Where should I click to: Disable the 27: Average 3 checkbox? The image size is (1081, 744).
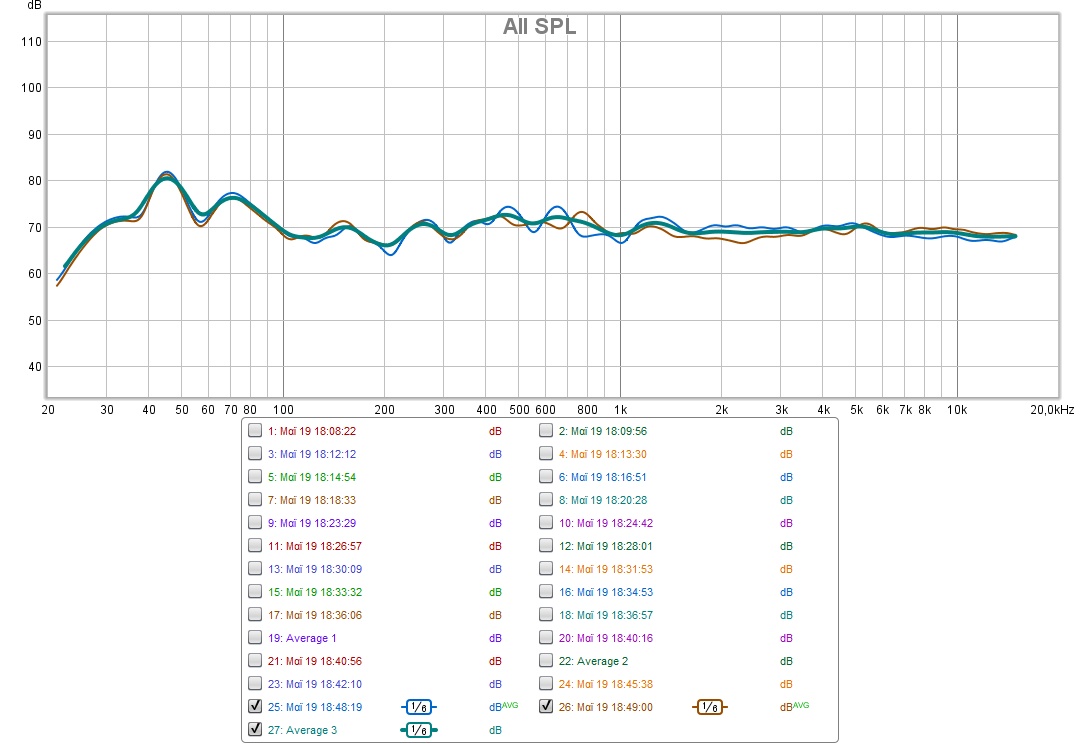(x=255, y=730)
